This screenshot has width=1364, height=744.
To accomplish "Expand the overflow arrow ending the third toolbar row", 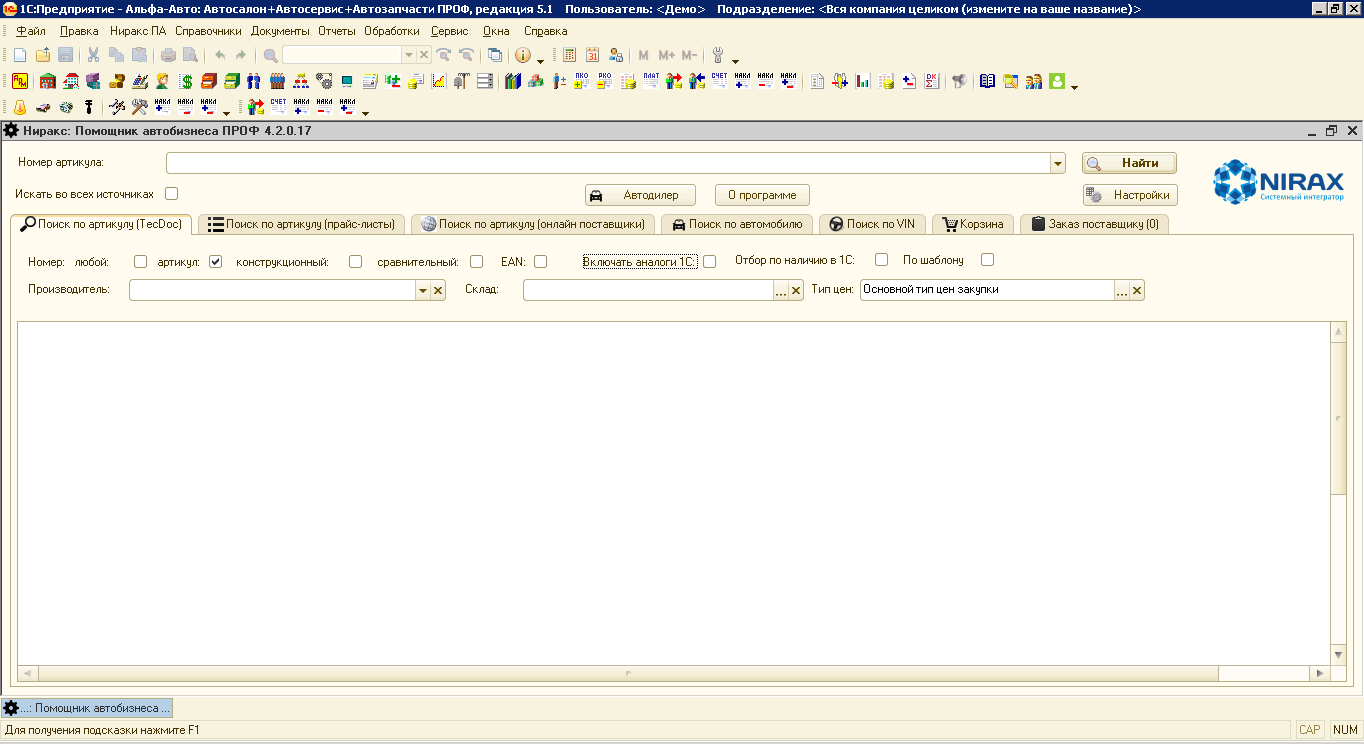I will click(x=365, y=113).
